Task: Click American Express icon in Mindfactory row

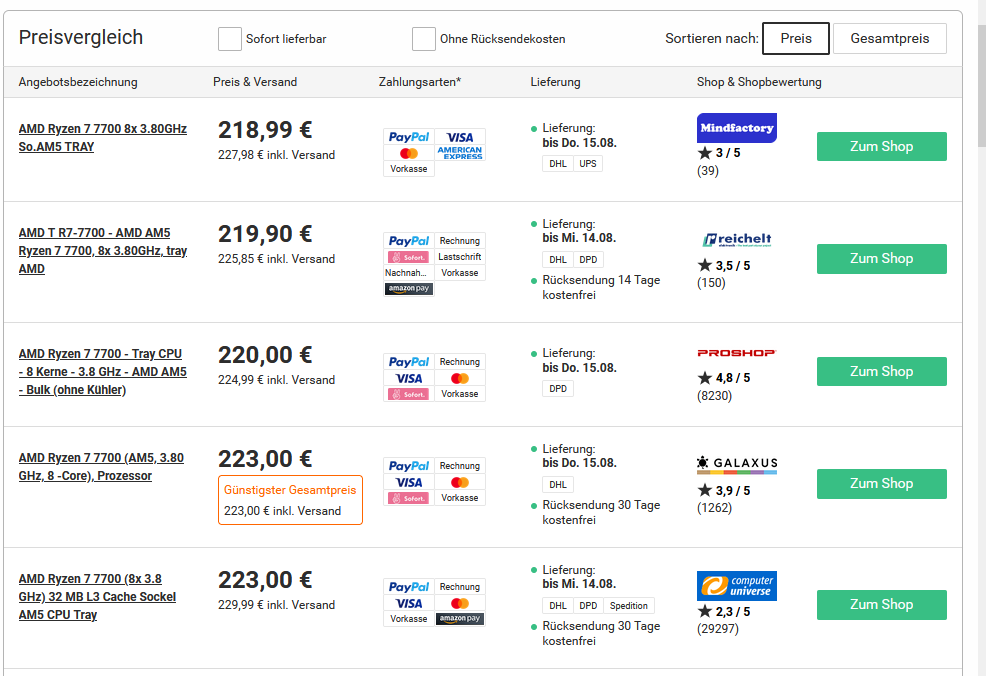Action: [x=460, y=153]
